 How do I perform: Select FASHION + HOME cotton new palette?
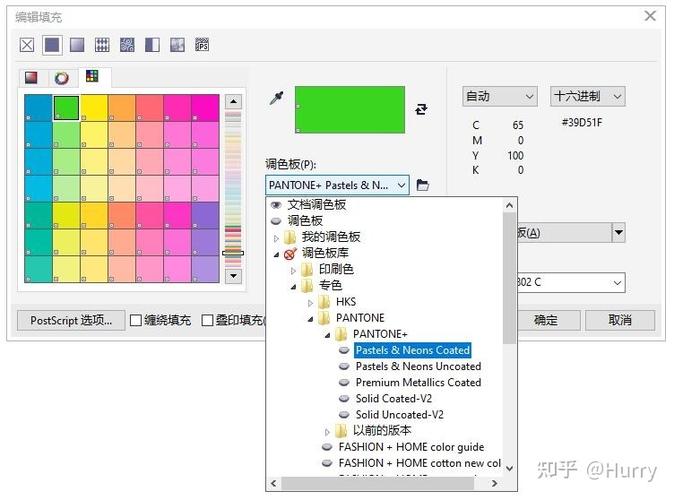click(420, 463)
